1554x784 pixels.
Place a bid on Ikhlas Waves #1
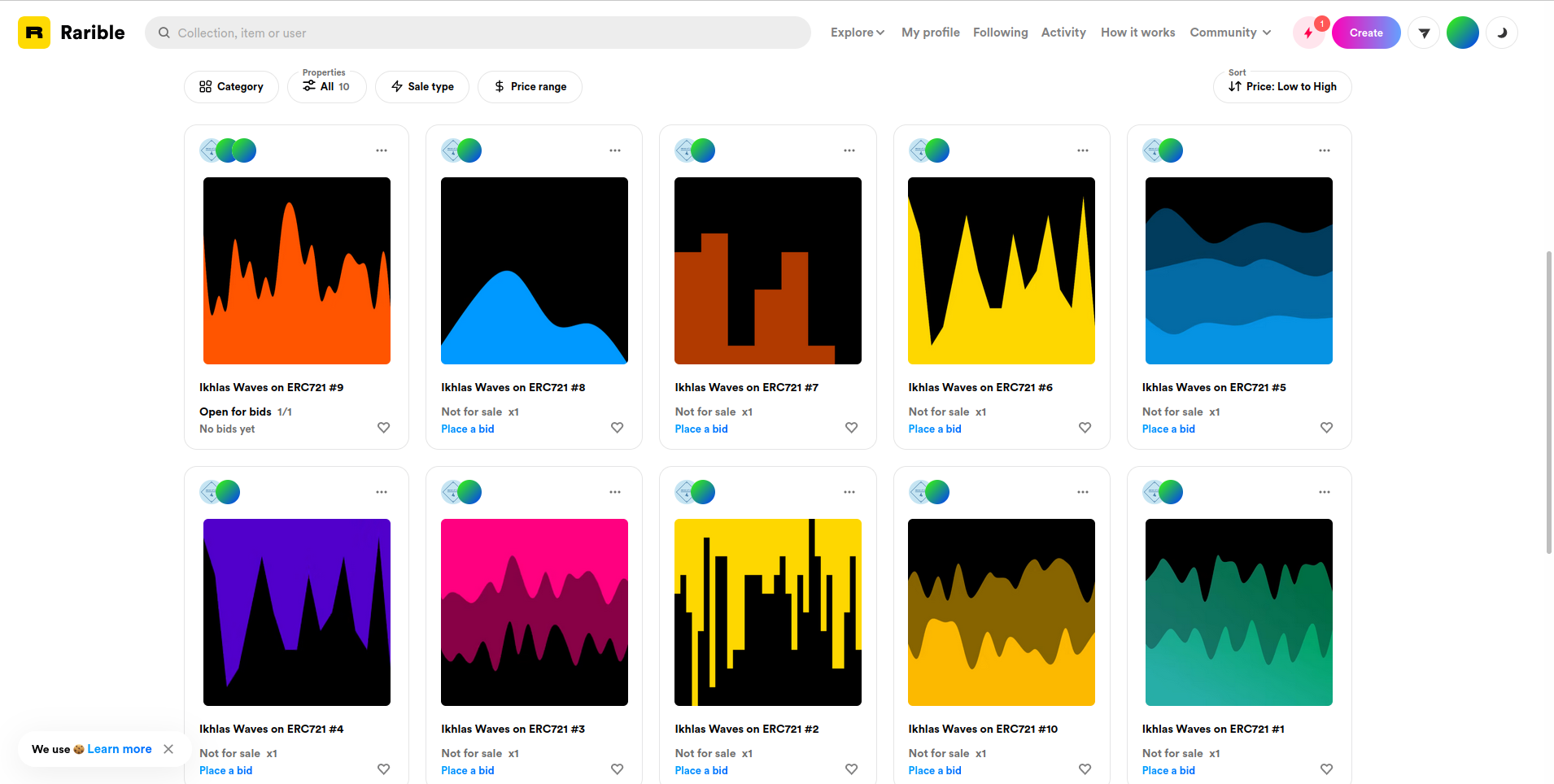click(x=1168, y=771)
